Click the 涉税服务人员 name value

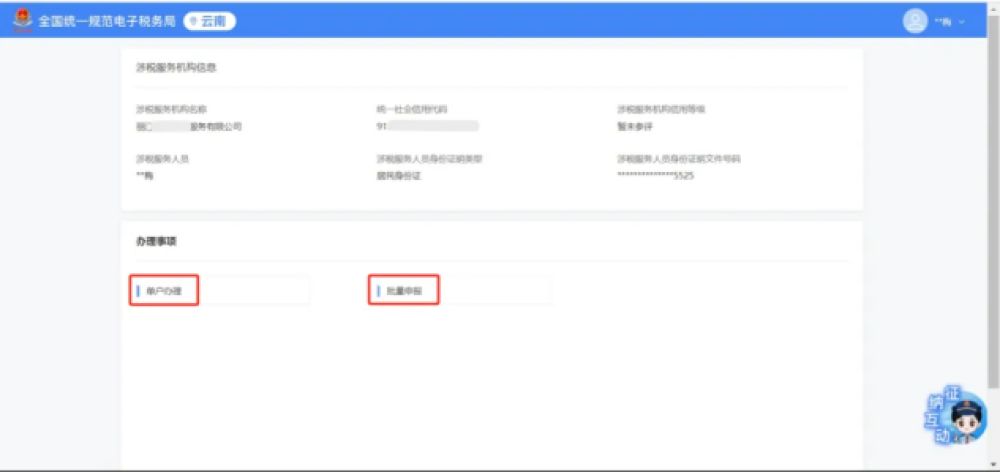(144, 175)
